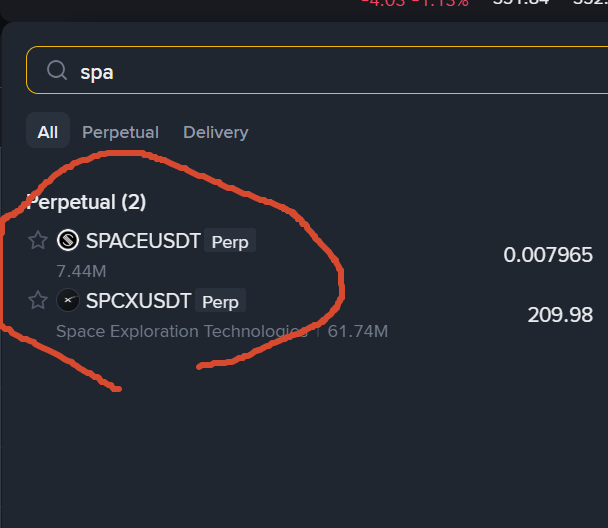Favorite SPACEUSDT with its star icon
Screen dimensions: 608x528
[38, 240]
